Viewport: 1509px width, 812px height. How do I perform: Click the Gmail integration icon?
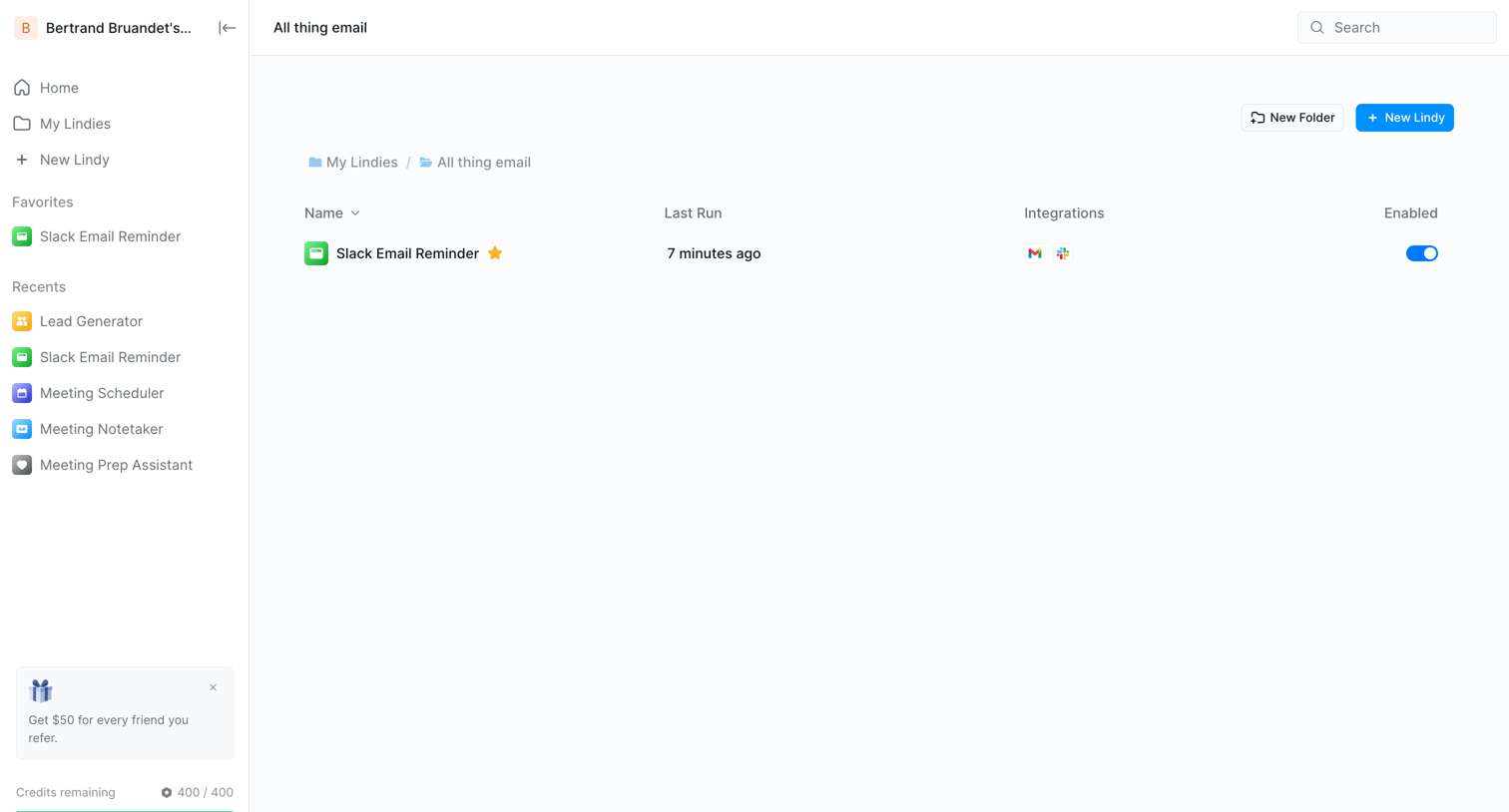pos(1035,253)
